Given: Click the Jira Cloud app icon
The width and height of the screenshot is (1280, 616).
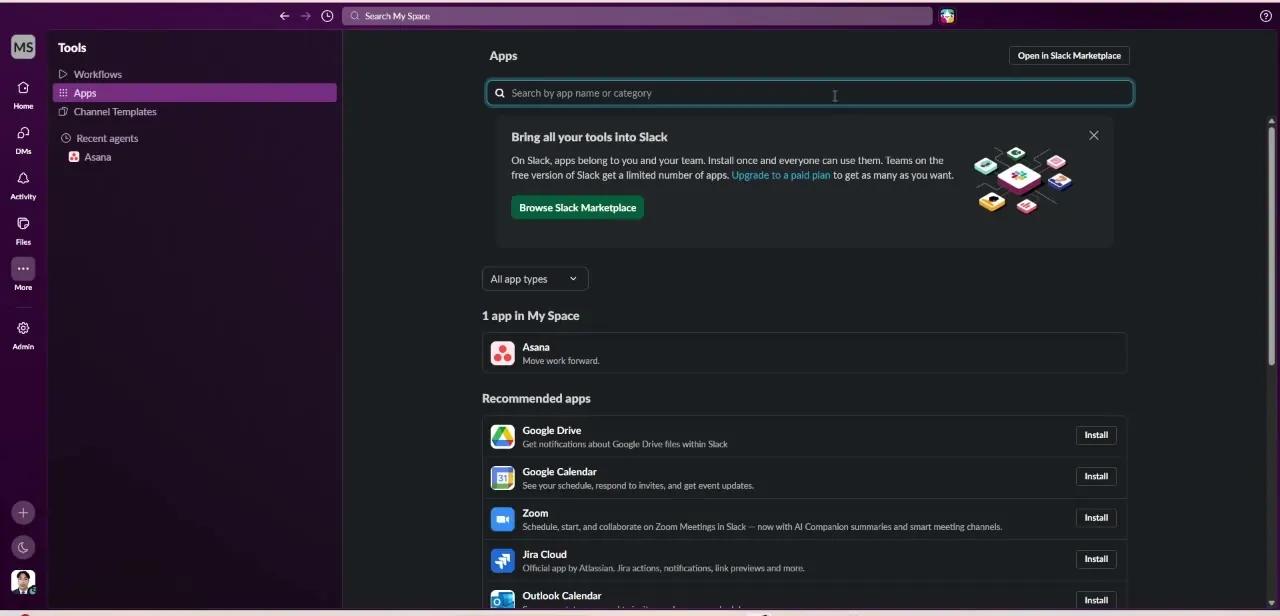Looking at the screenshot, I should (x=503, y=560).
